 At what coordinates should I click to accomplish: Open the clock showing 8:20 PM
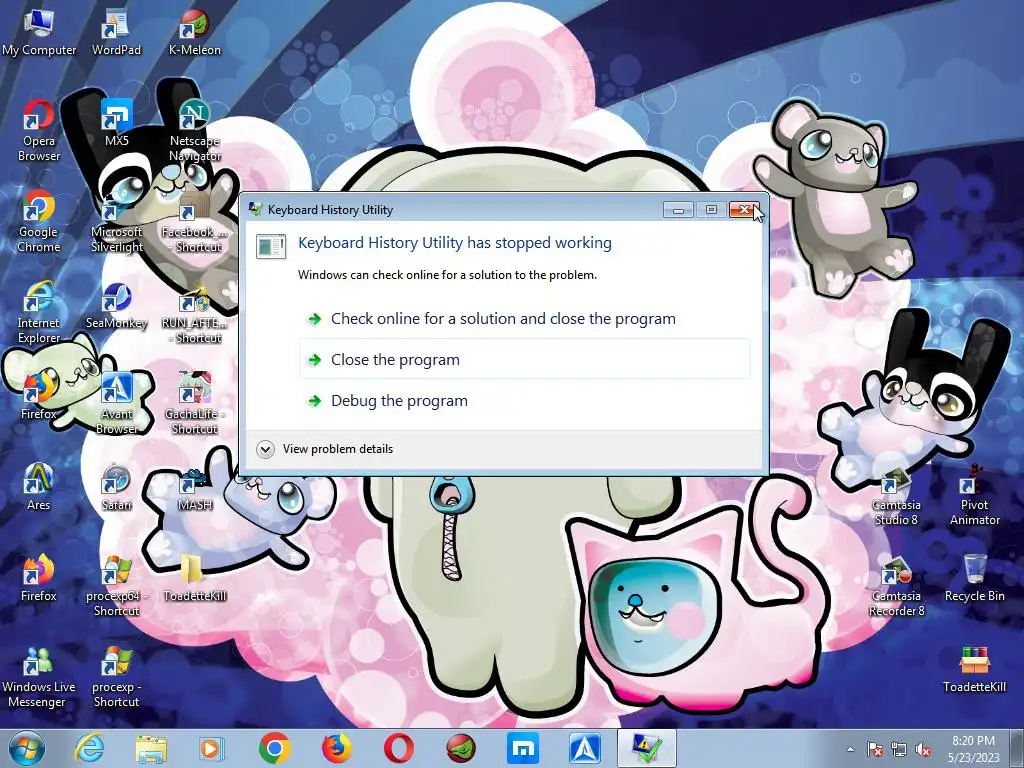coord(974,749)
